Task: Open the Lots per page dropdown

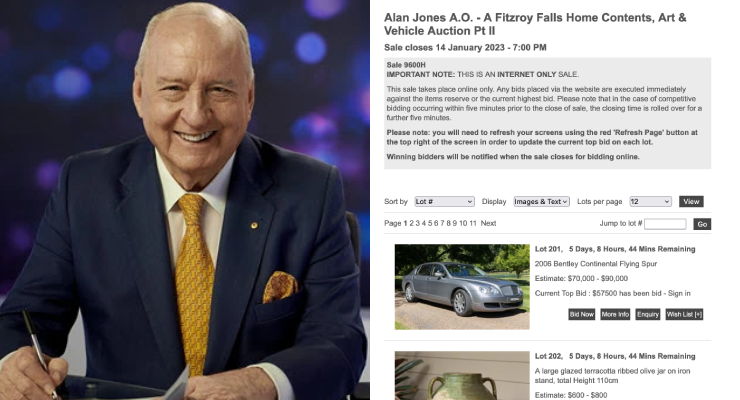Action: click(650, 201)
